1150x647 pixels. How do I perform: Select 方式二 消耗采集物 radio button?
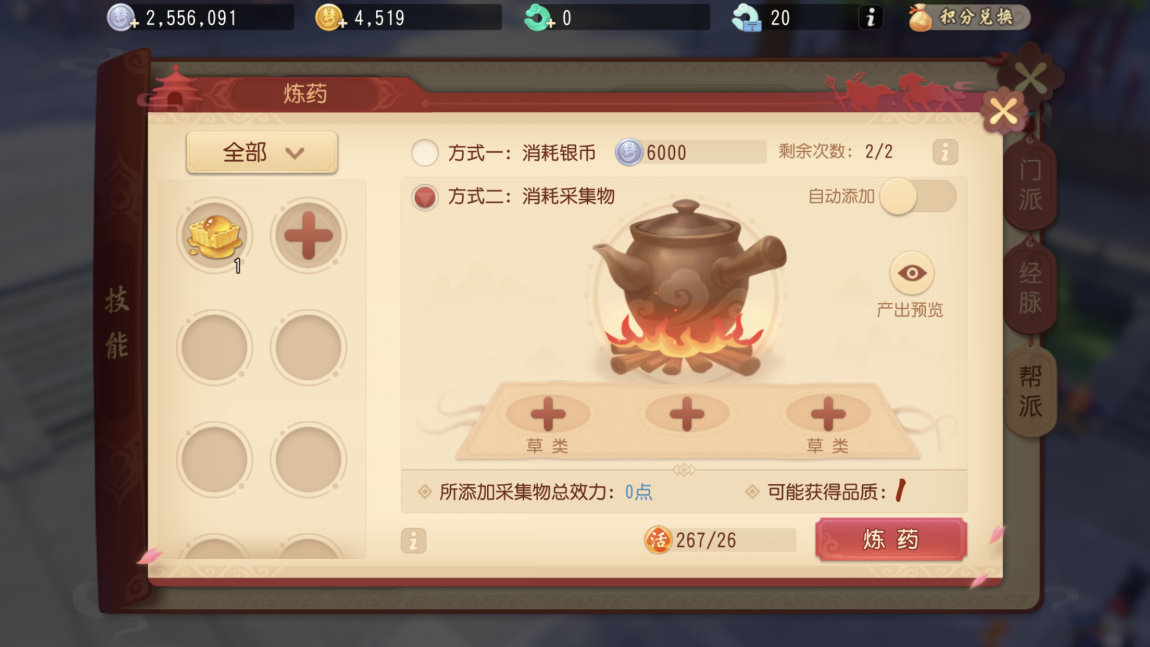click(x=425, y=197)
